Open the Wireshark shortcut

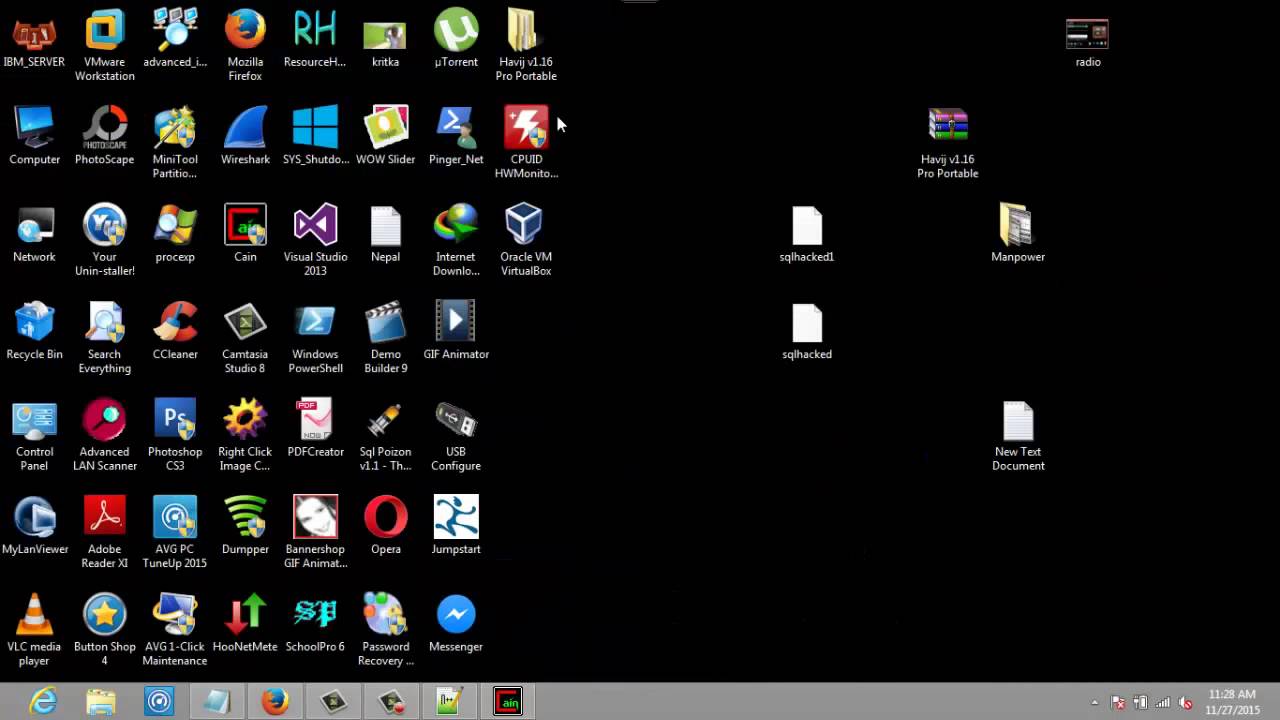(x=245, y=137)
